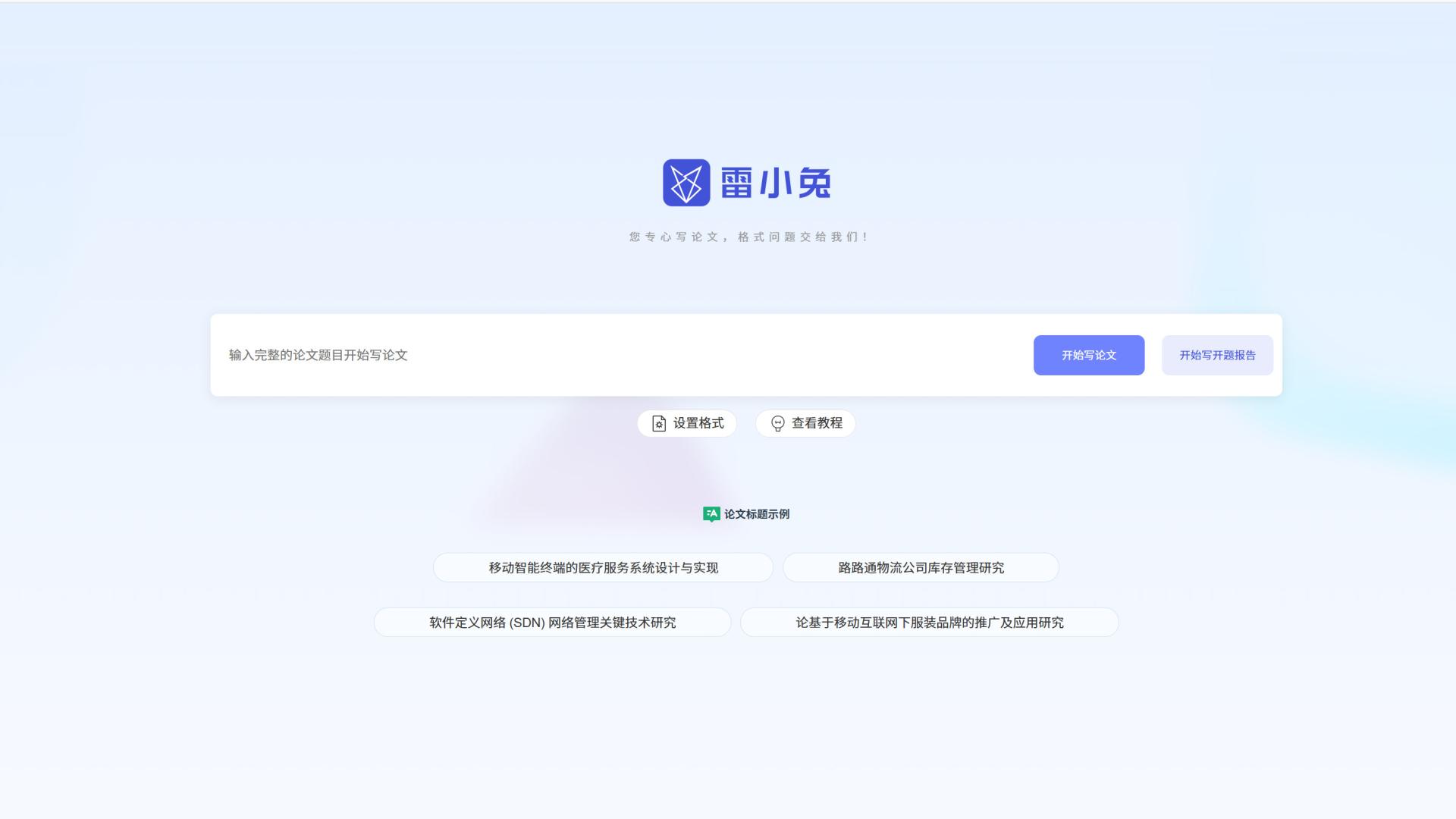Pick the 服装品牌的推广及应用研究 example title
1456x819 pixels.
coord(930,622)
